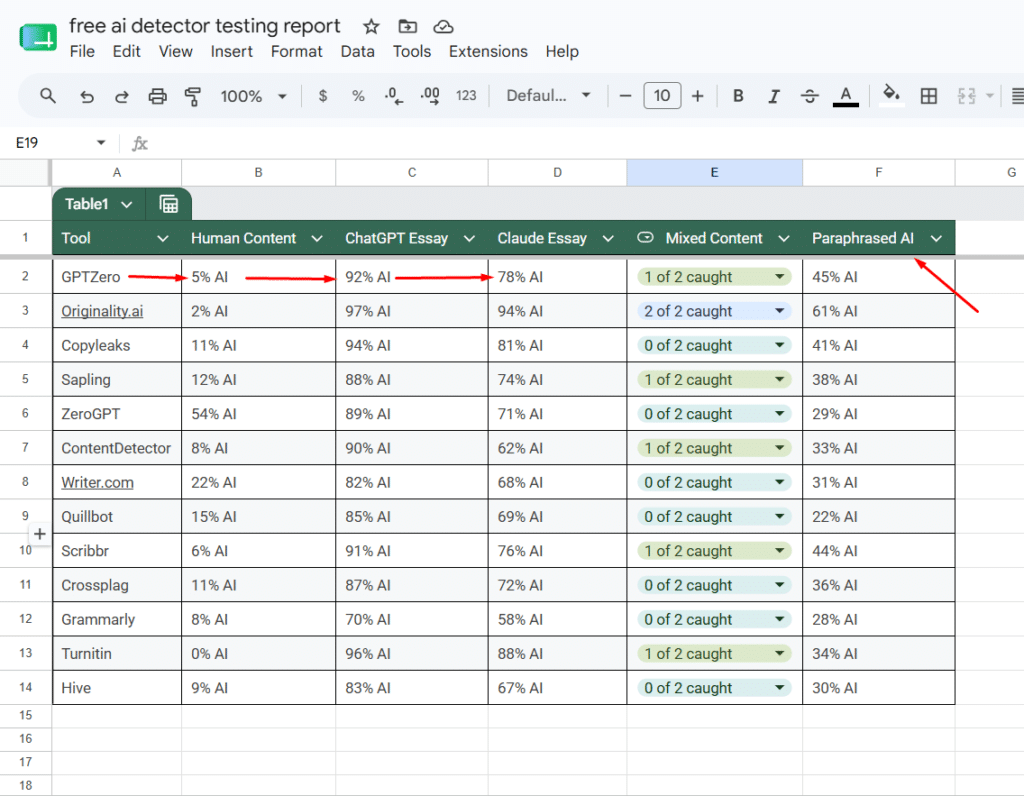Image resolution: width=1024 pixels, height=796 pixels.
Task: Click the font size 10 field
Action: [x=662, y=96]
